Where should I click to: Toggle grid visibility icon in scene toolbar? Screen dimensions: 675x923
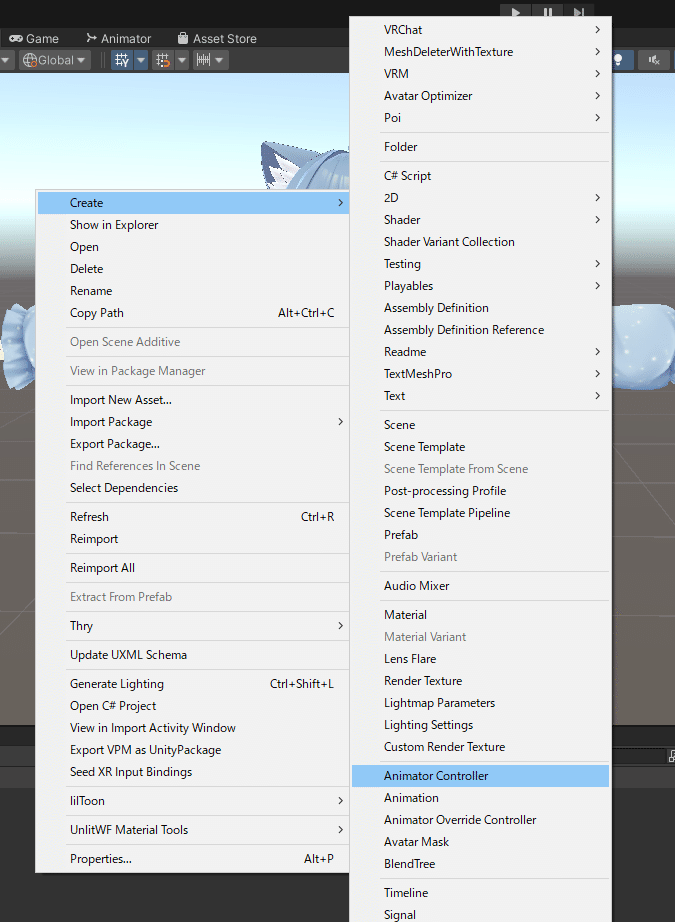[x=122, y=60]
